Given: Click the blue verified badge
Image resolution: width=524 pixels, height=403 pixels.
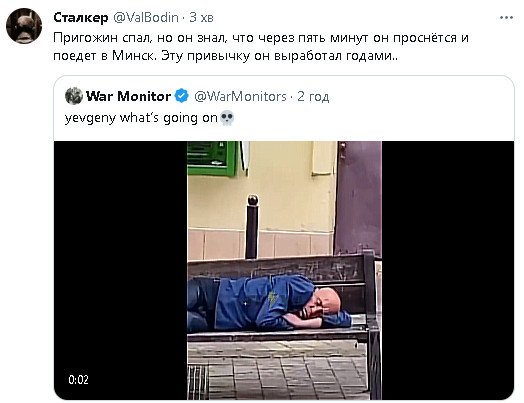Looking at the screenshot, I should click(x=181, y=96).
